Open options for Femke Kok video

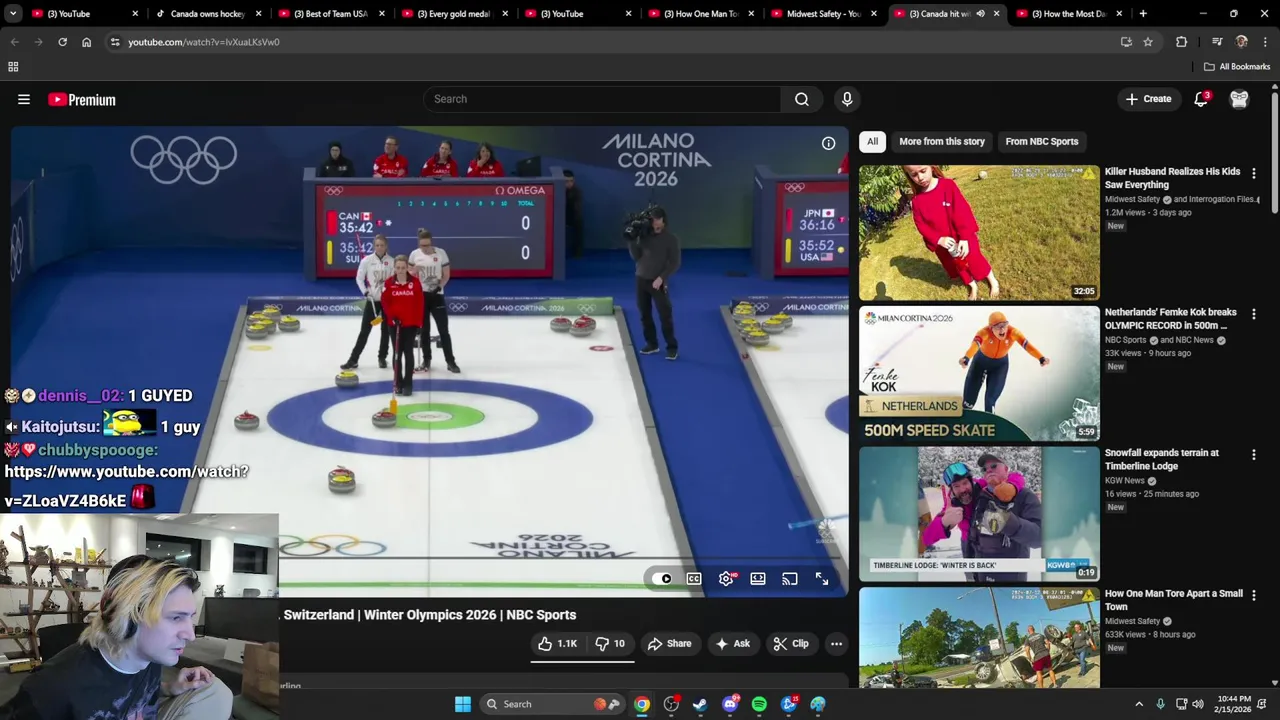point(1254,314)
